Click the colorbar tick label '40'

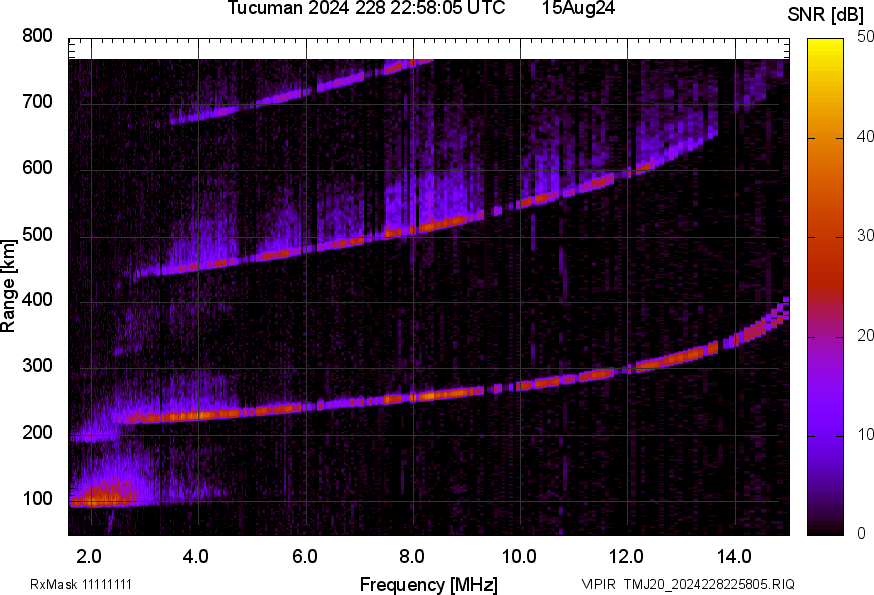[865, 136]
